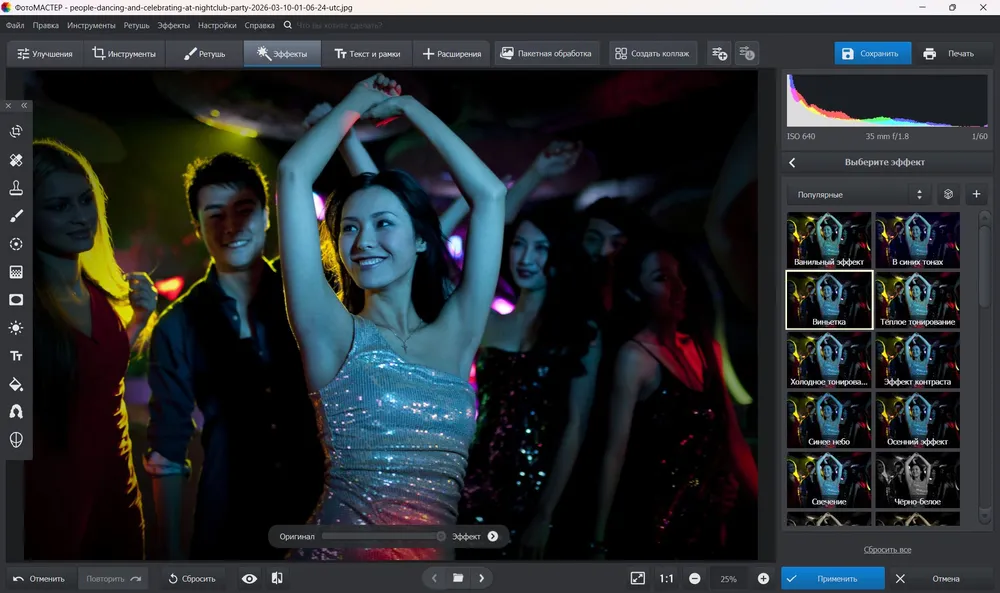Click the text tool icon in sidebar
The height and width of the screenshot is (593, 1000).
pos(16,356)
